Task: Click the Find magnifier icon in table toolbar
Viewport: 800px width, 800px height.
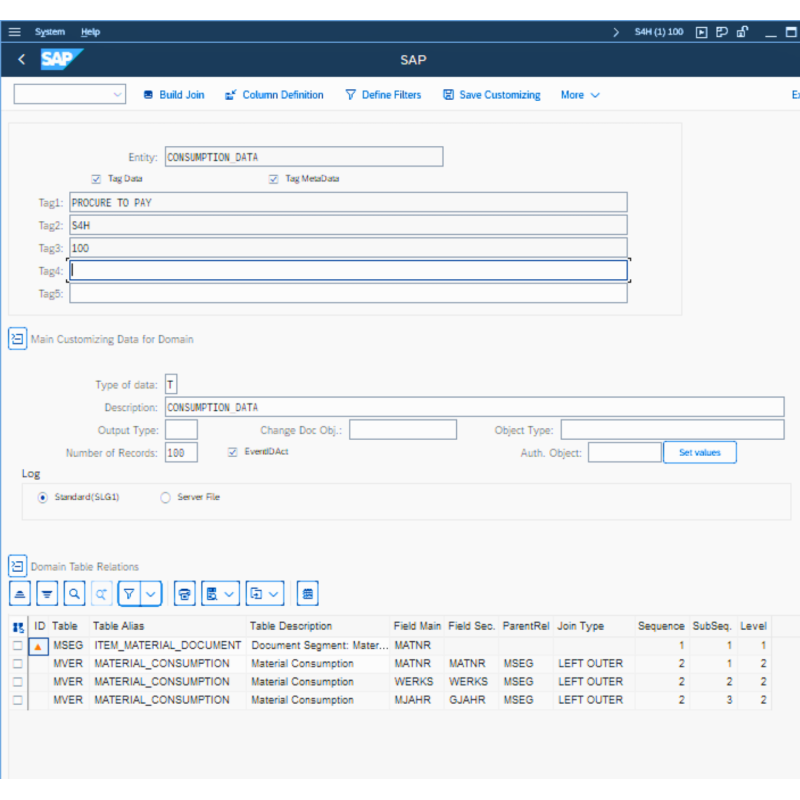Action: click(74, 593)
